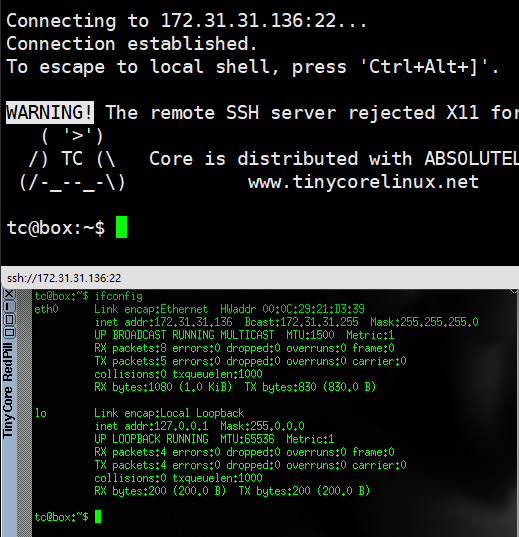
Task: Click 'TX packets:5' text
Action: tap(131, 361)
